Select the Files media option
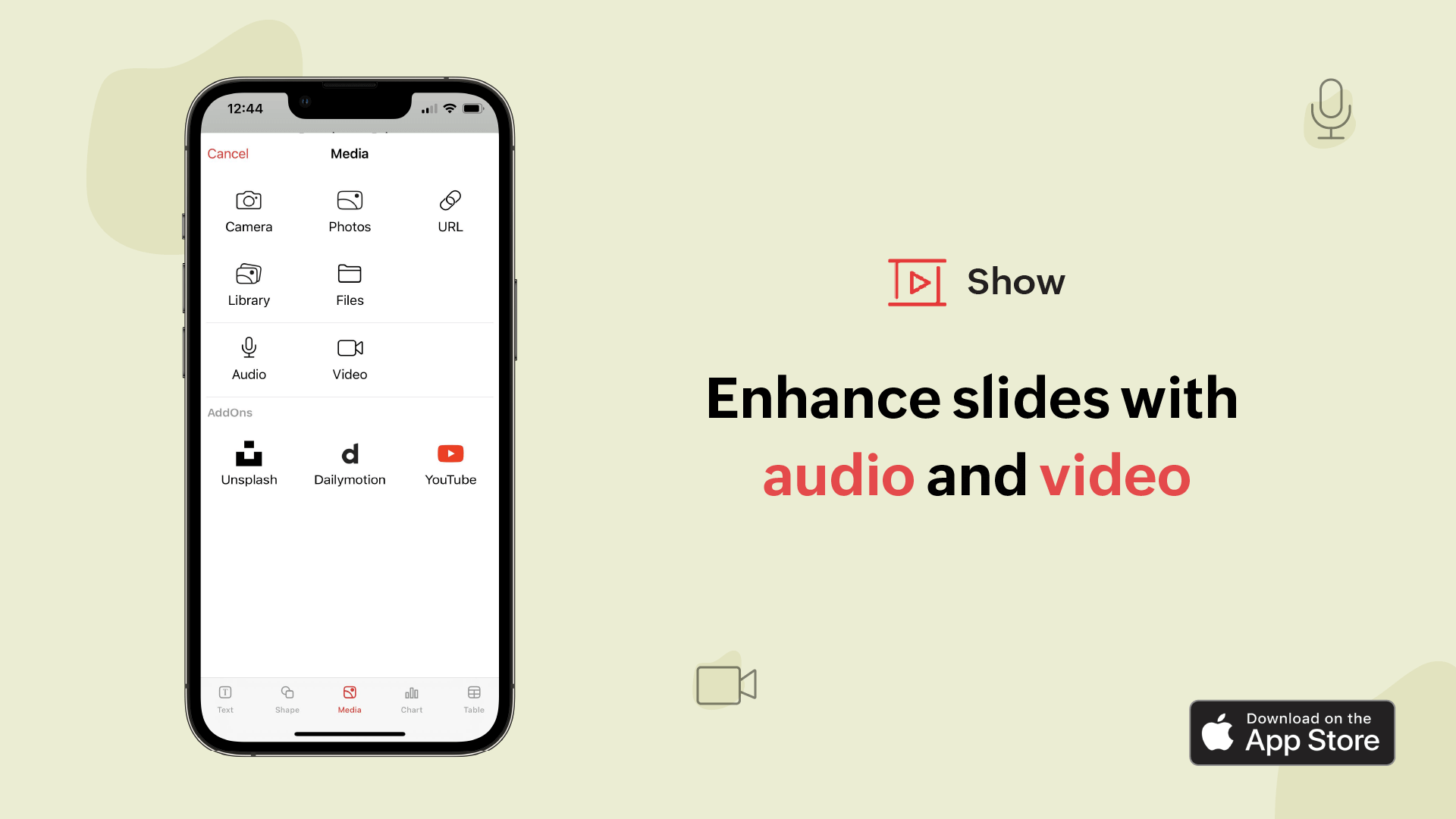 [350, 284]
